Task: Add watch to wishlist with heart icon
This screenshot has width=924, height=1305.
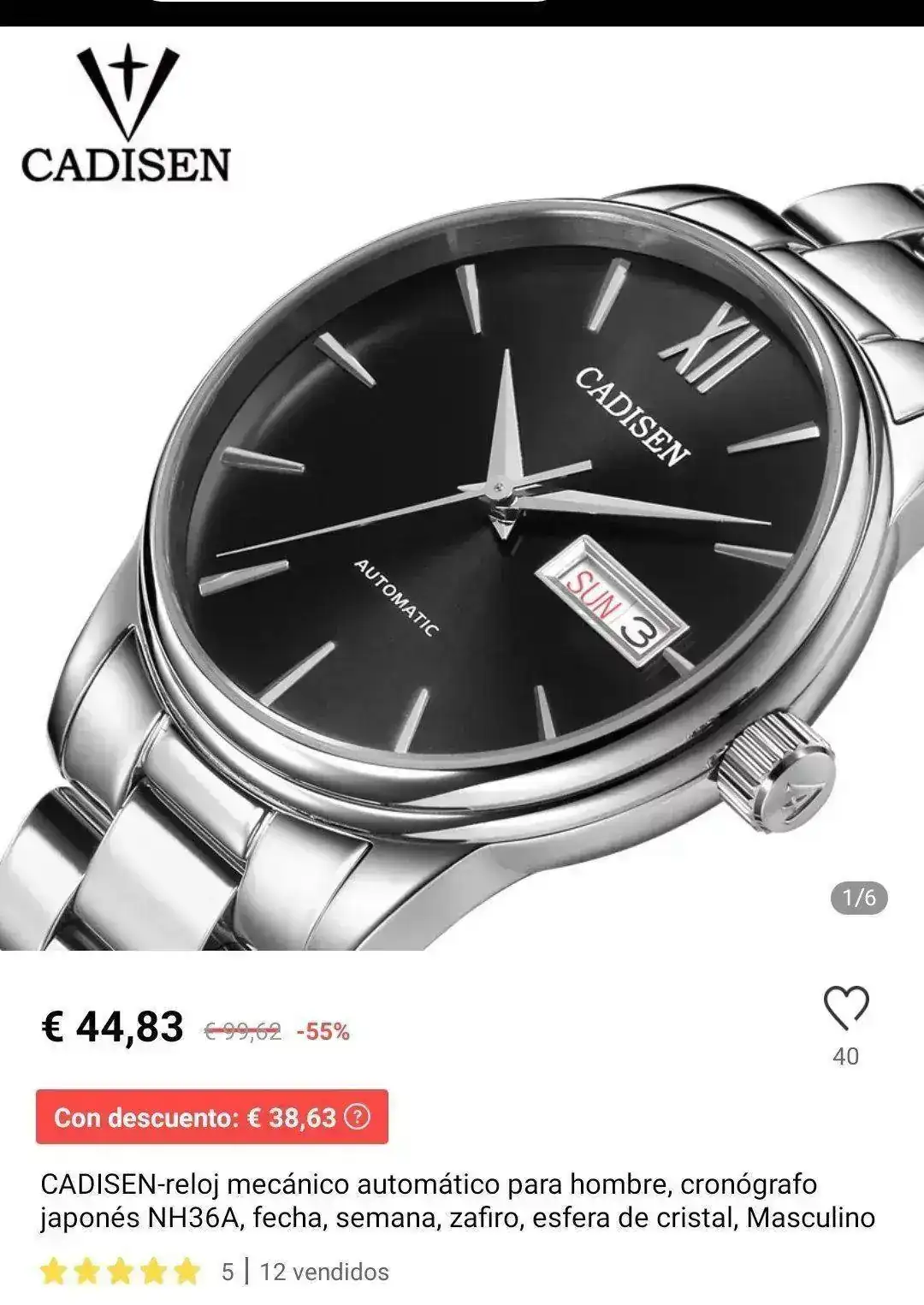Action: pyautogui.click(x=845, y=1007)
